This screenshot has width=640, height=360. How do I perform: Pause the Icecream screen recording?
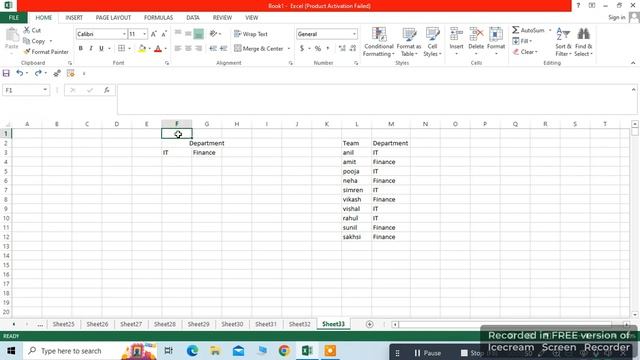pos(427,353)
